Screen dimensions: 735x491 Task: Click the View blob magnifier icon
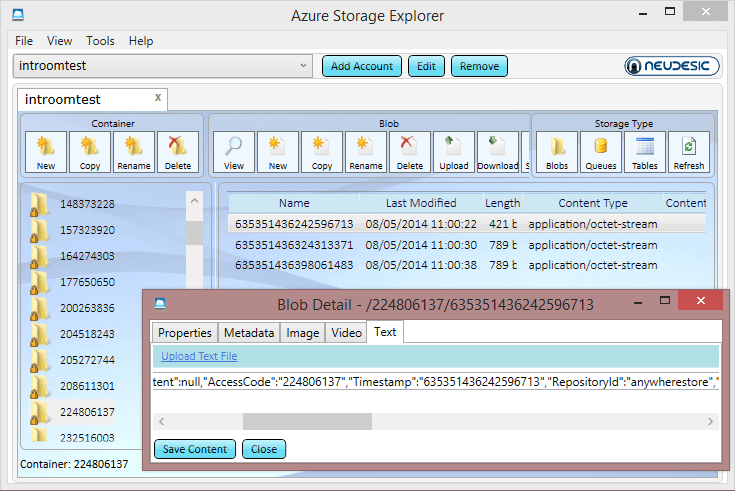point(234,152)
